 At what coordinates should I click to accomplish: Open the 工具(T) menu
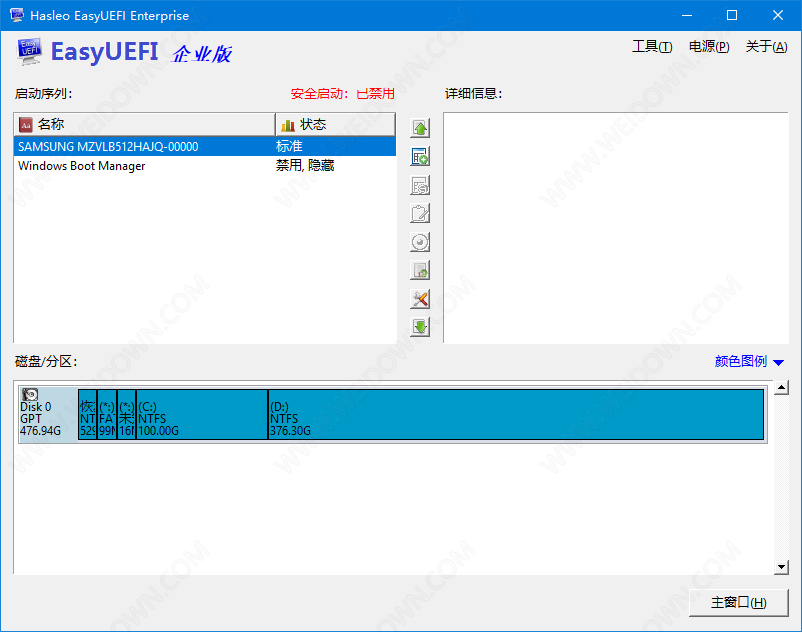pos(652,47)
